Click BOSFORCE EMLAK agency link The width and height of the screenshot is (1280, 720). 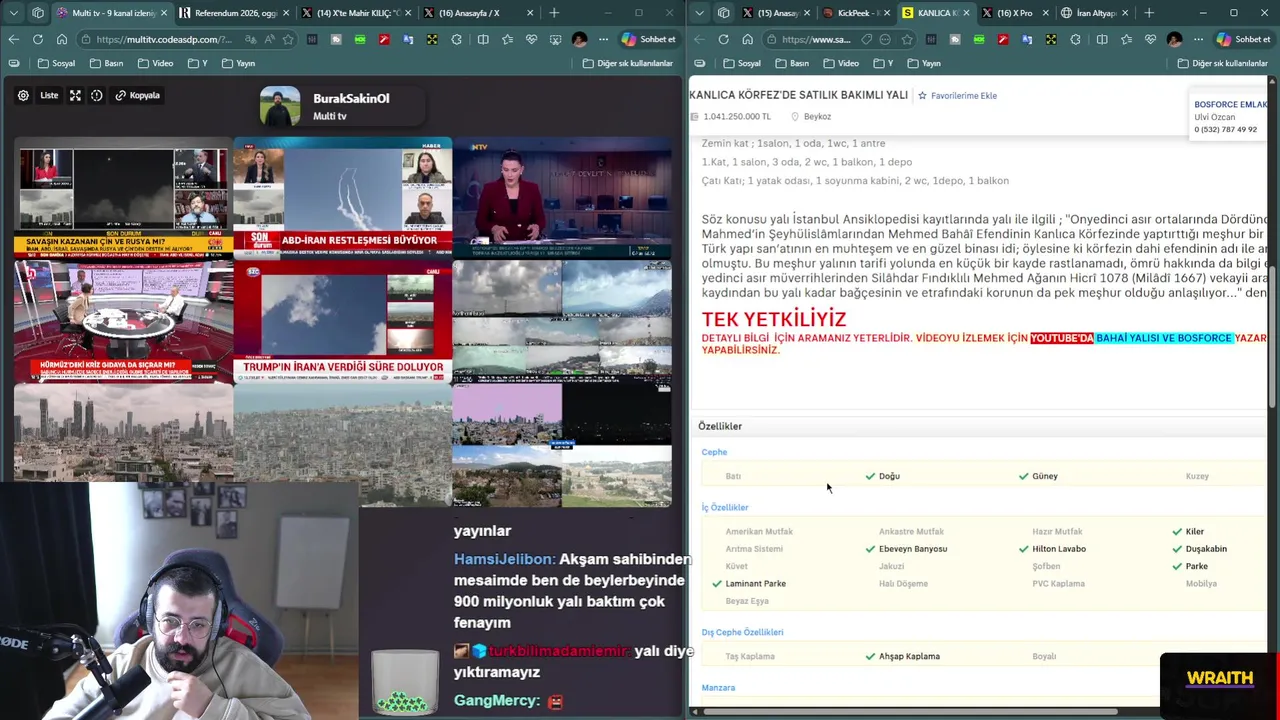coord(1230,104)
